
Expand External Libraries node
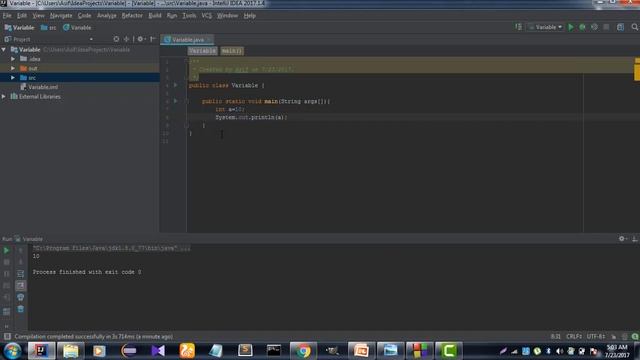point(4,96)
